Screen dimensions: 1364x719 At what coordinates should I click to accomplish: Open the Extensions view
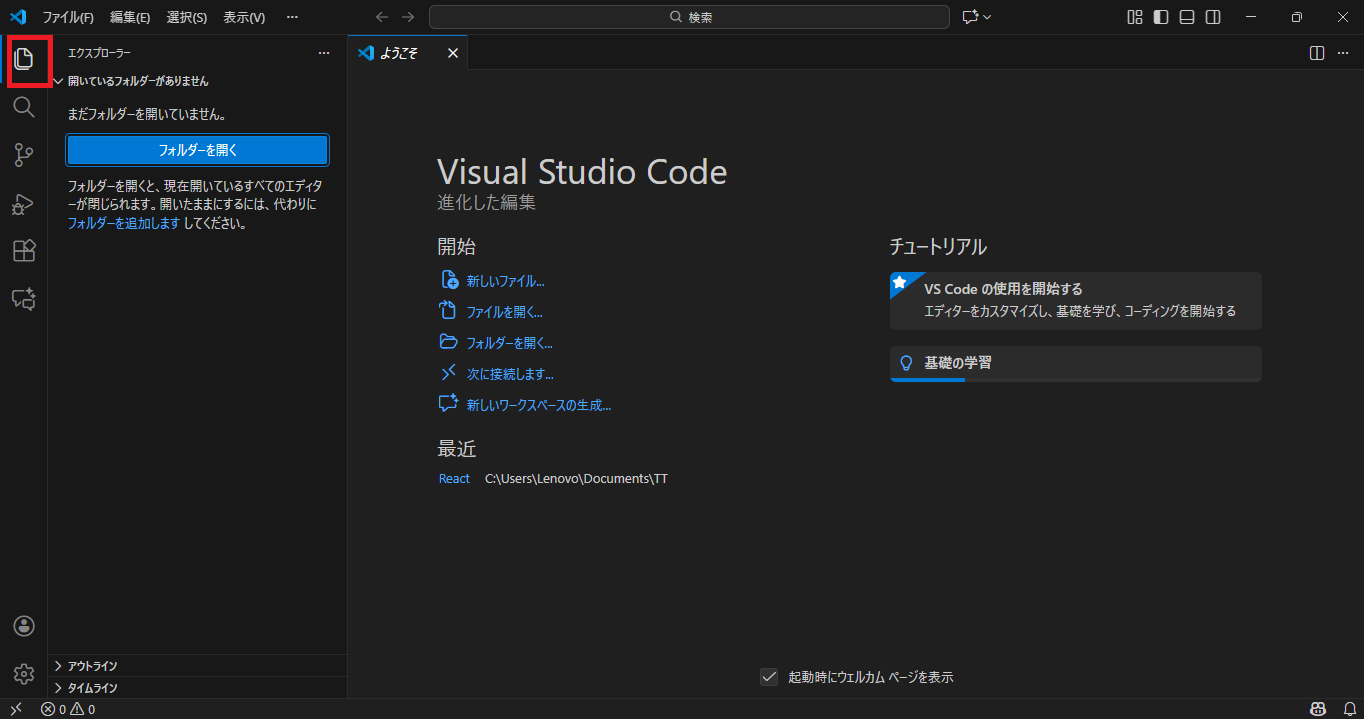tap(24, 251)
